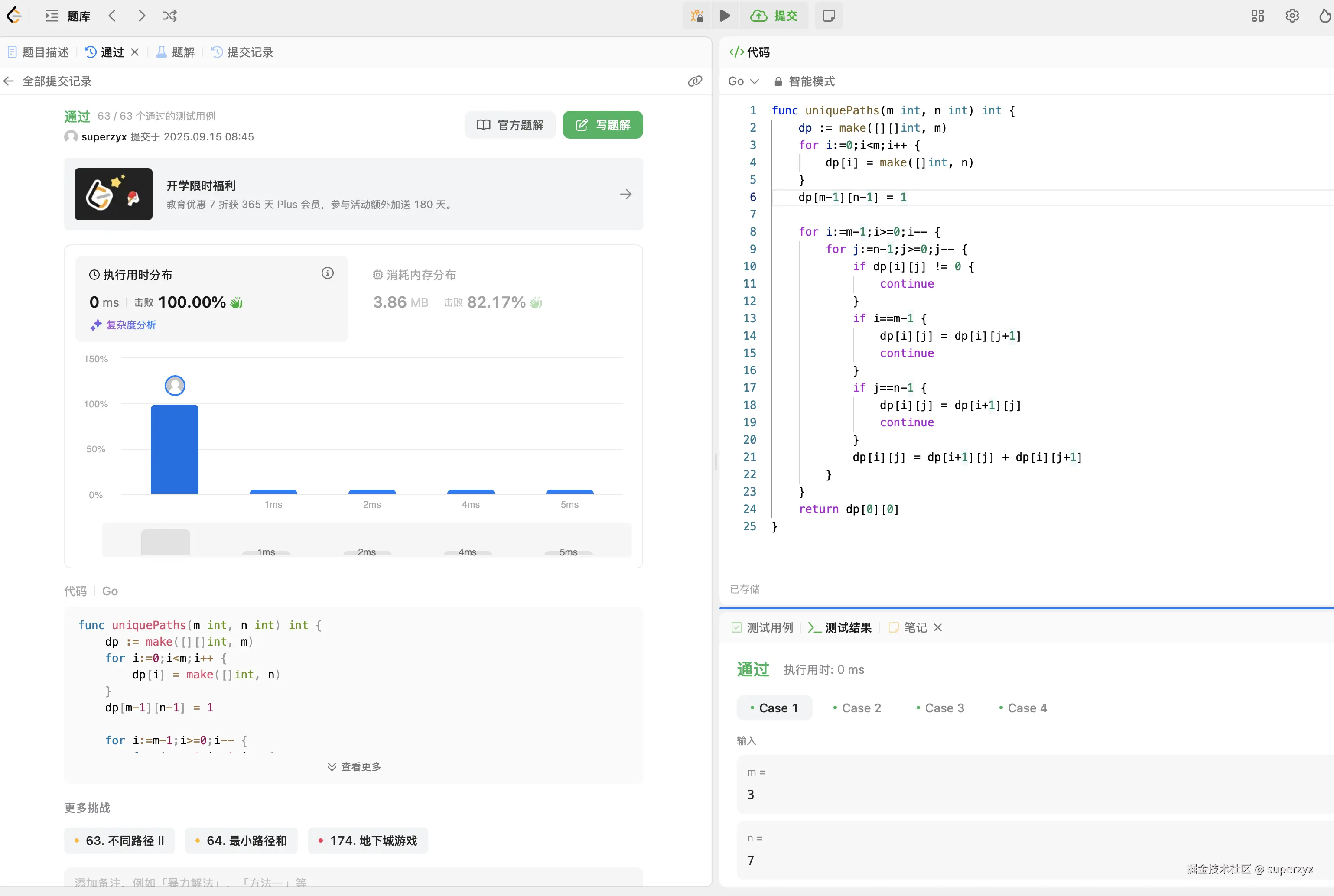1334x896 pixels.
Task: Click the streak flame icon
Action: (1325, 16)
